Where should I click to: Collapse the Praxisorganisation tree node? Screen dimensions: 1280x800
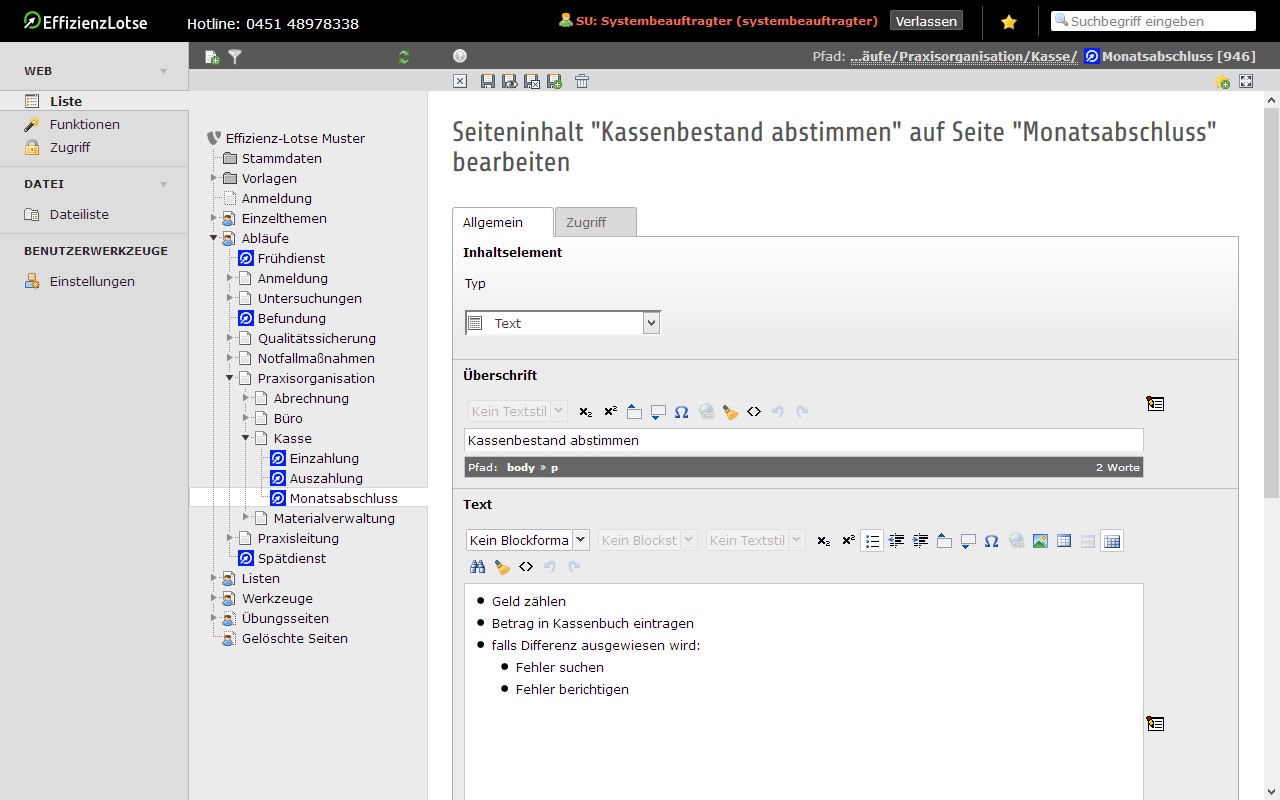click(x=230, y=378)
